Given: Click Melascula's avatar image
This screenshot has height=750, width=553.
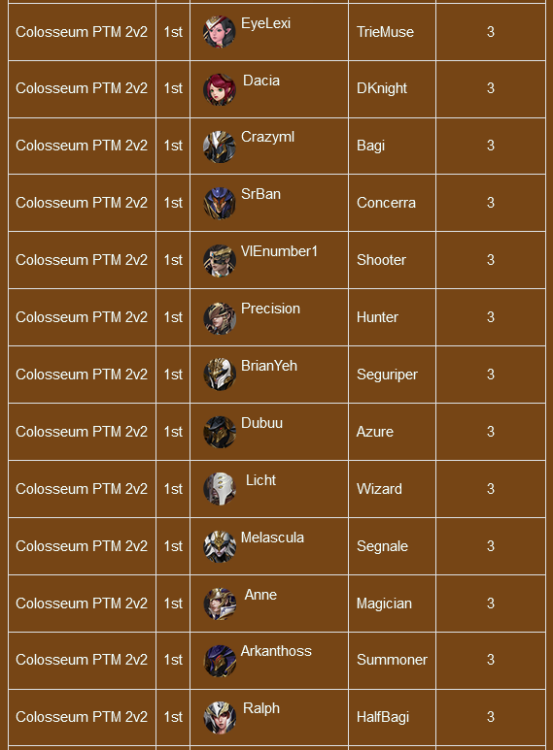Looking at the screenshot, I should tap(219, 547).
